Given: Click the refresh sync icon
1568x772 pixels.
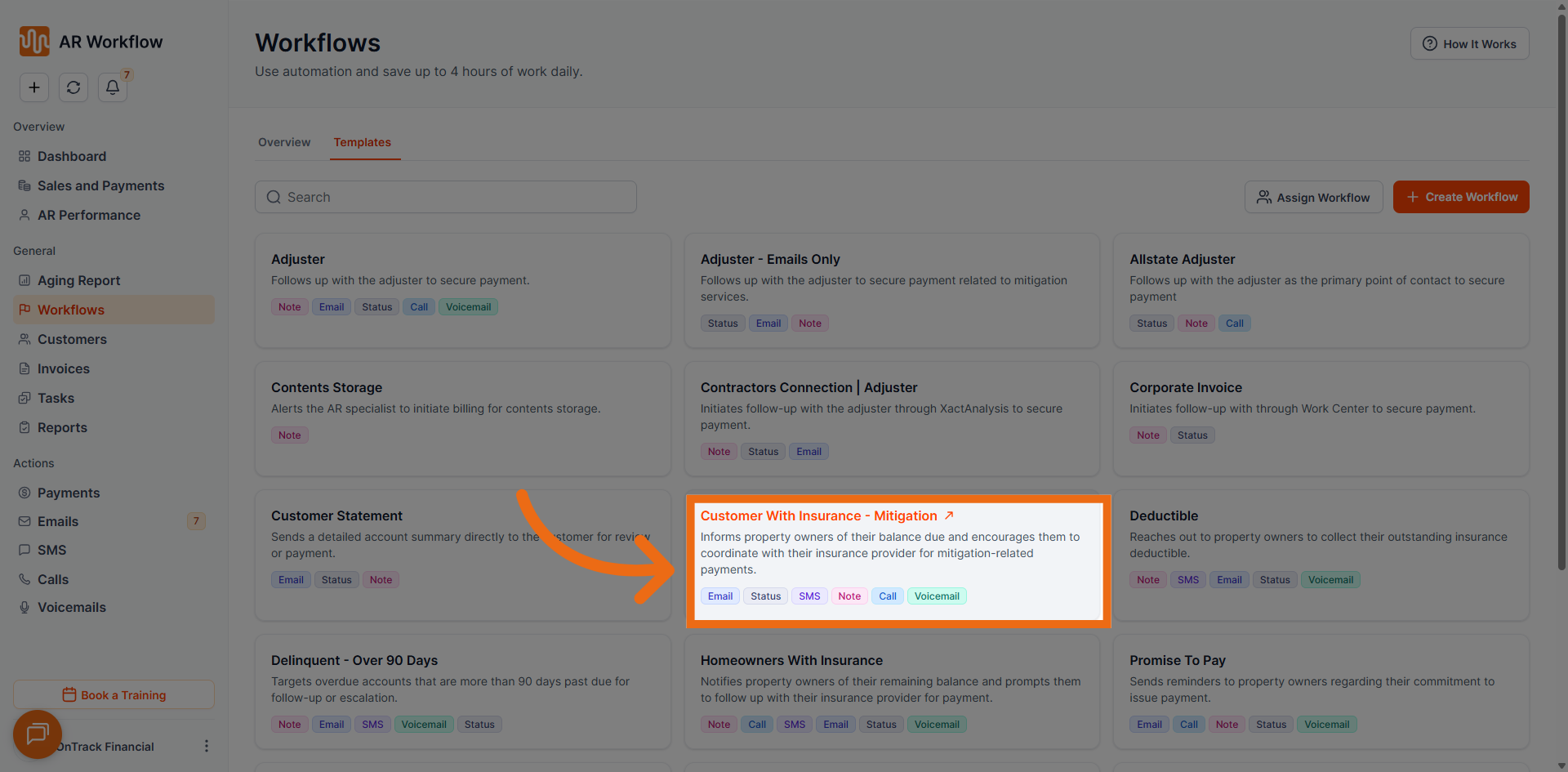Looking at the screenshot, I should [73, 87].
